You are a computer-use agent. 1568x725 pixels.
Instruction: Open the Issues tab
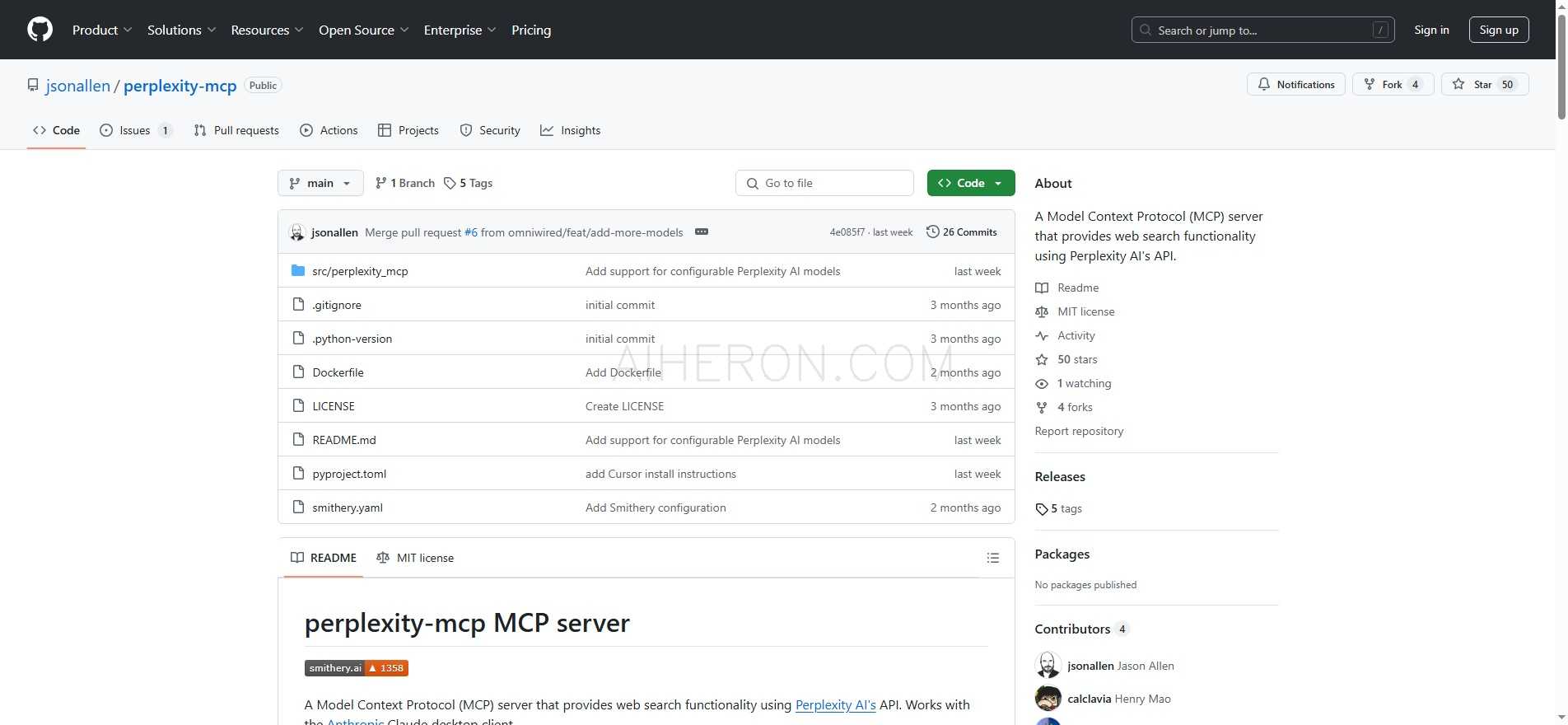(x=135, y=130)
